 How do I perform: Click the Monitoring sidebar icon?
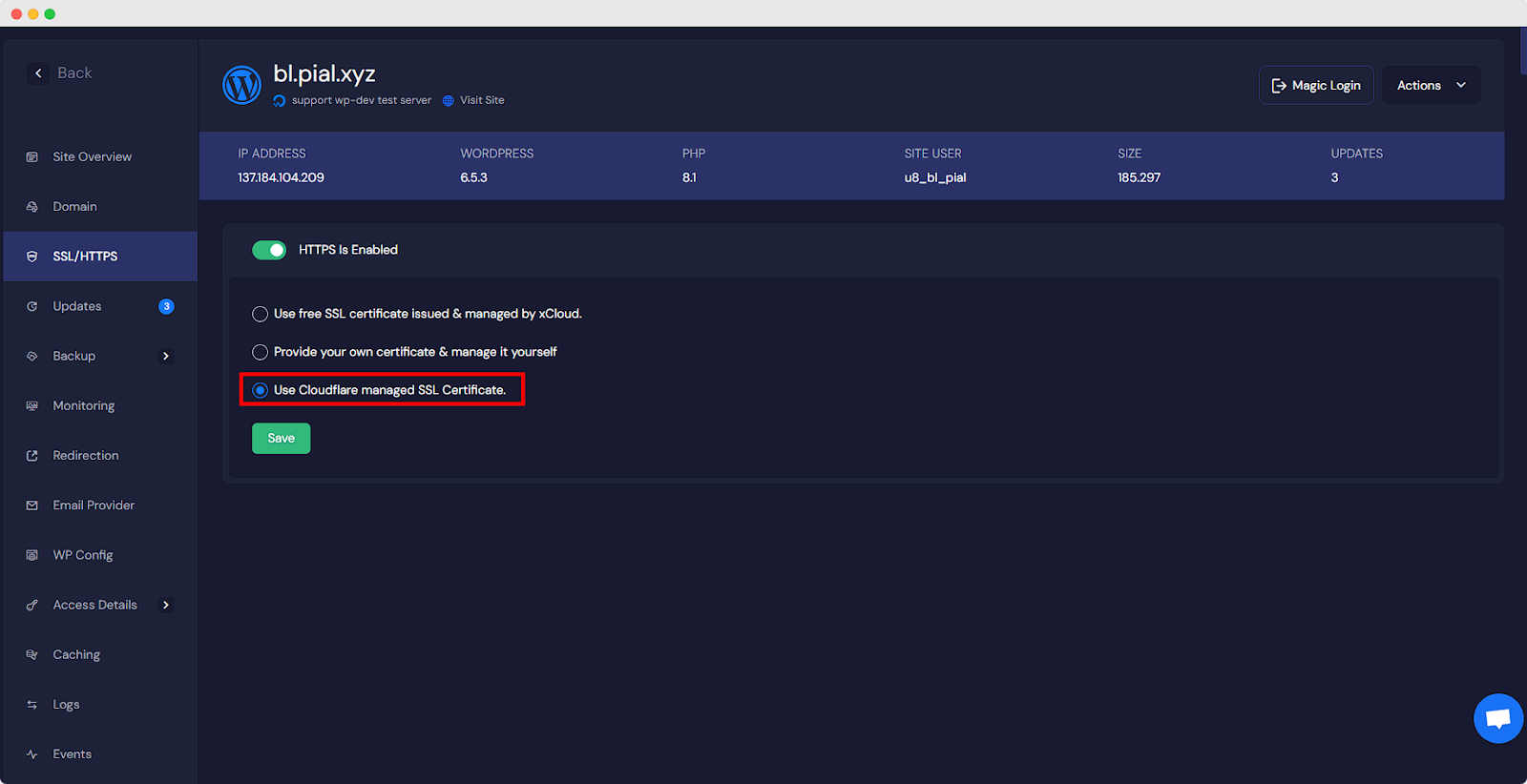(31, 405)
